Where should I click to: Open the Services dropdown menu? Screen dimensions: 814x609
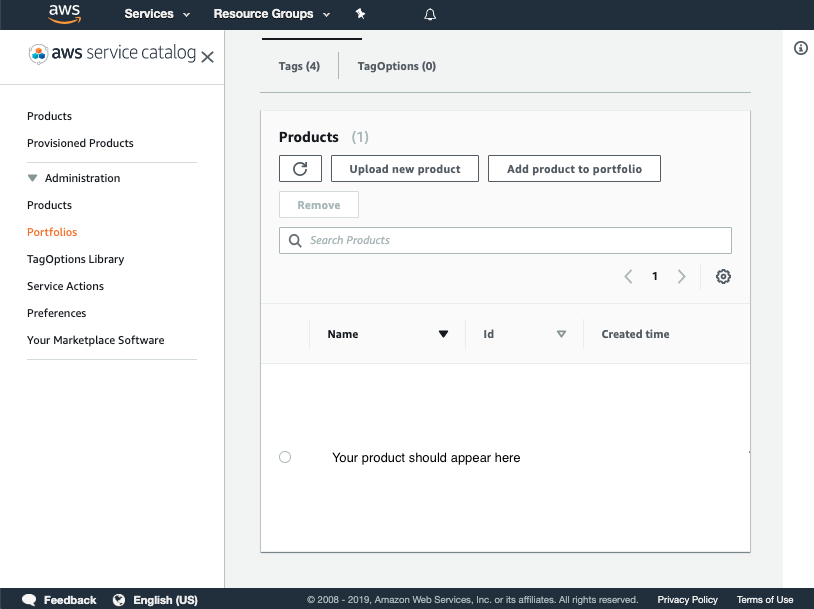pos(157,14)
